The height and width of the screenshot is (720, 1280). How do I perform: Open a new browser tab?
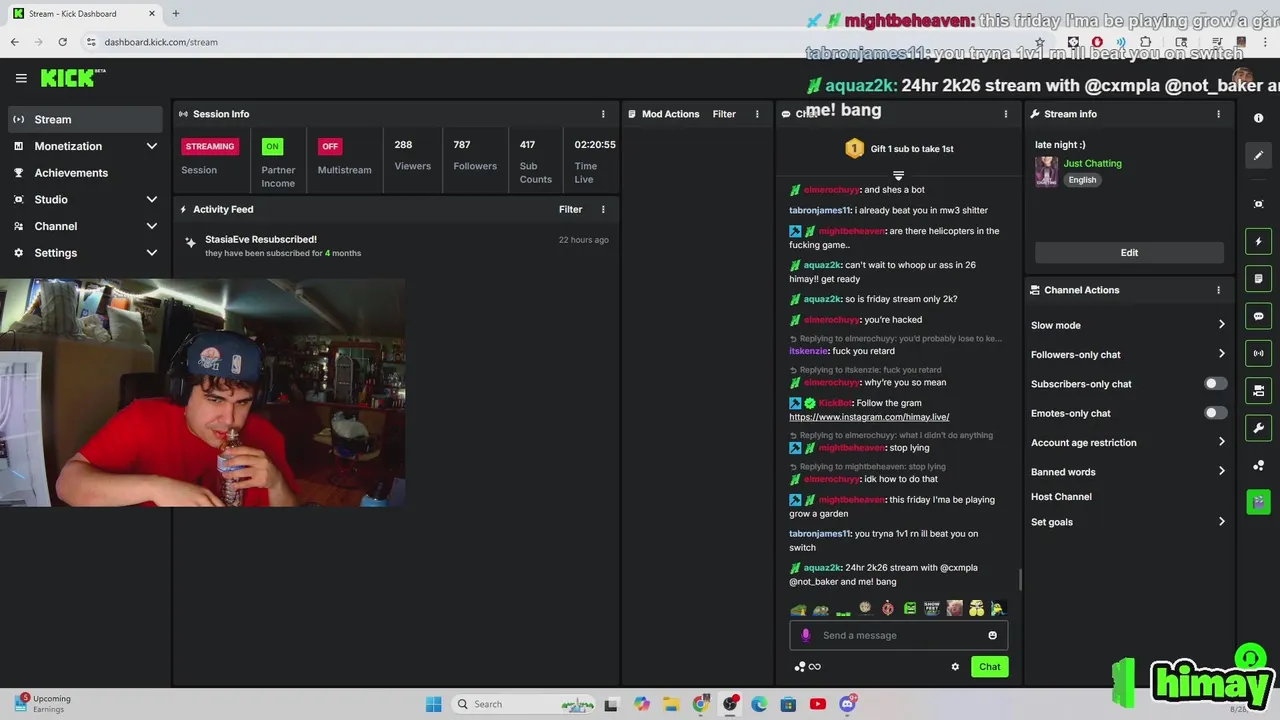pos(175,14)
